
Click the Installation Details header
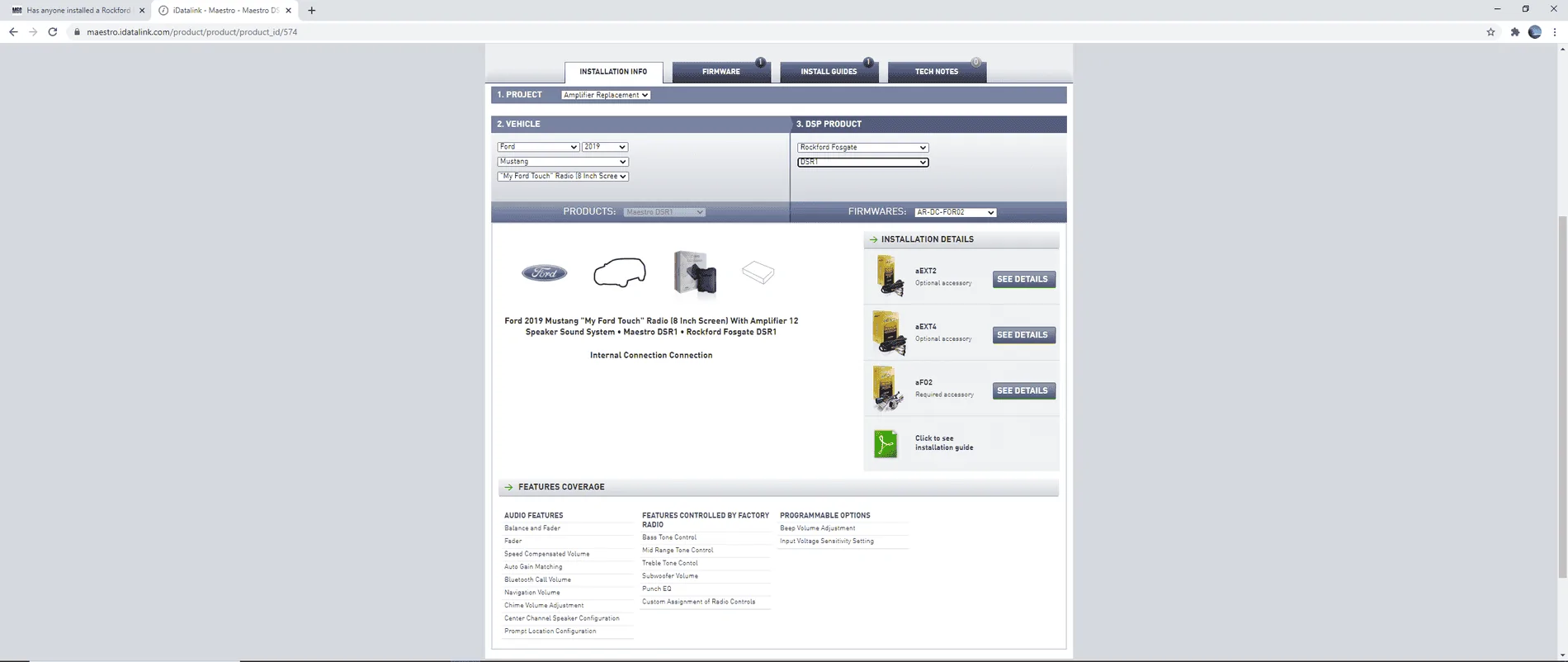[x=961, y=239]
